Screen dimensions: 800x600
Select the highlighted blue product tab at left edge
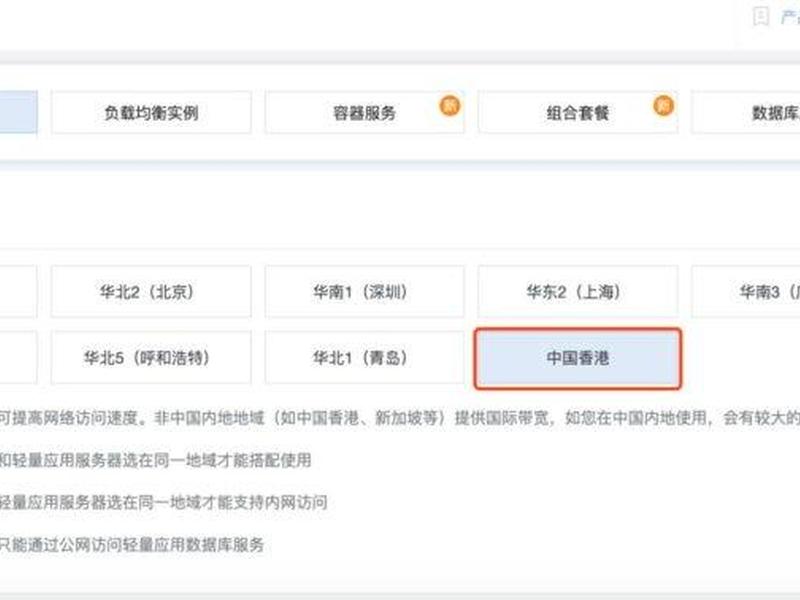click(18, 113)
